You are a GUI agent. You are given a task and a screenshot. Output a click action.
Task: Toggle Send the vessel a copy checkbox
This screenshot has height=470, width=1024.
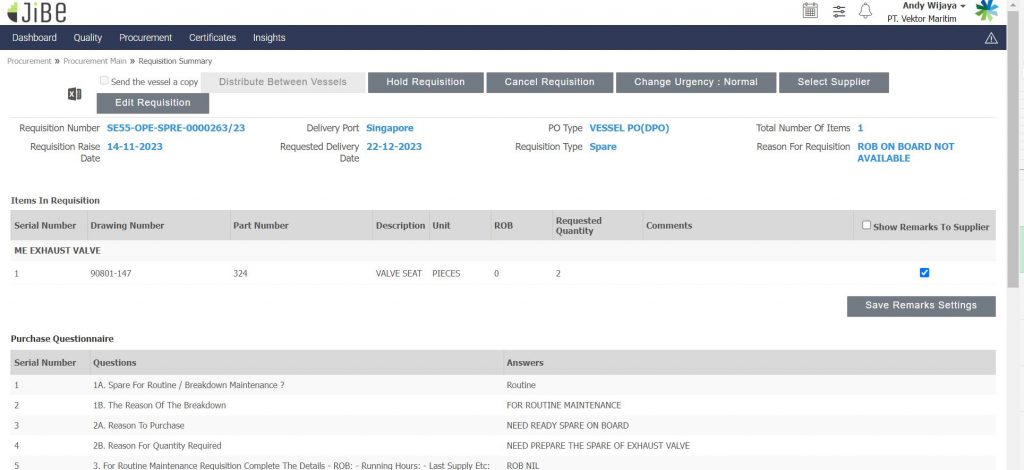click(104, 81)
